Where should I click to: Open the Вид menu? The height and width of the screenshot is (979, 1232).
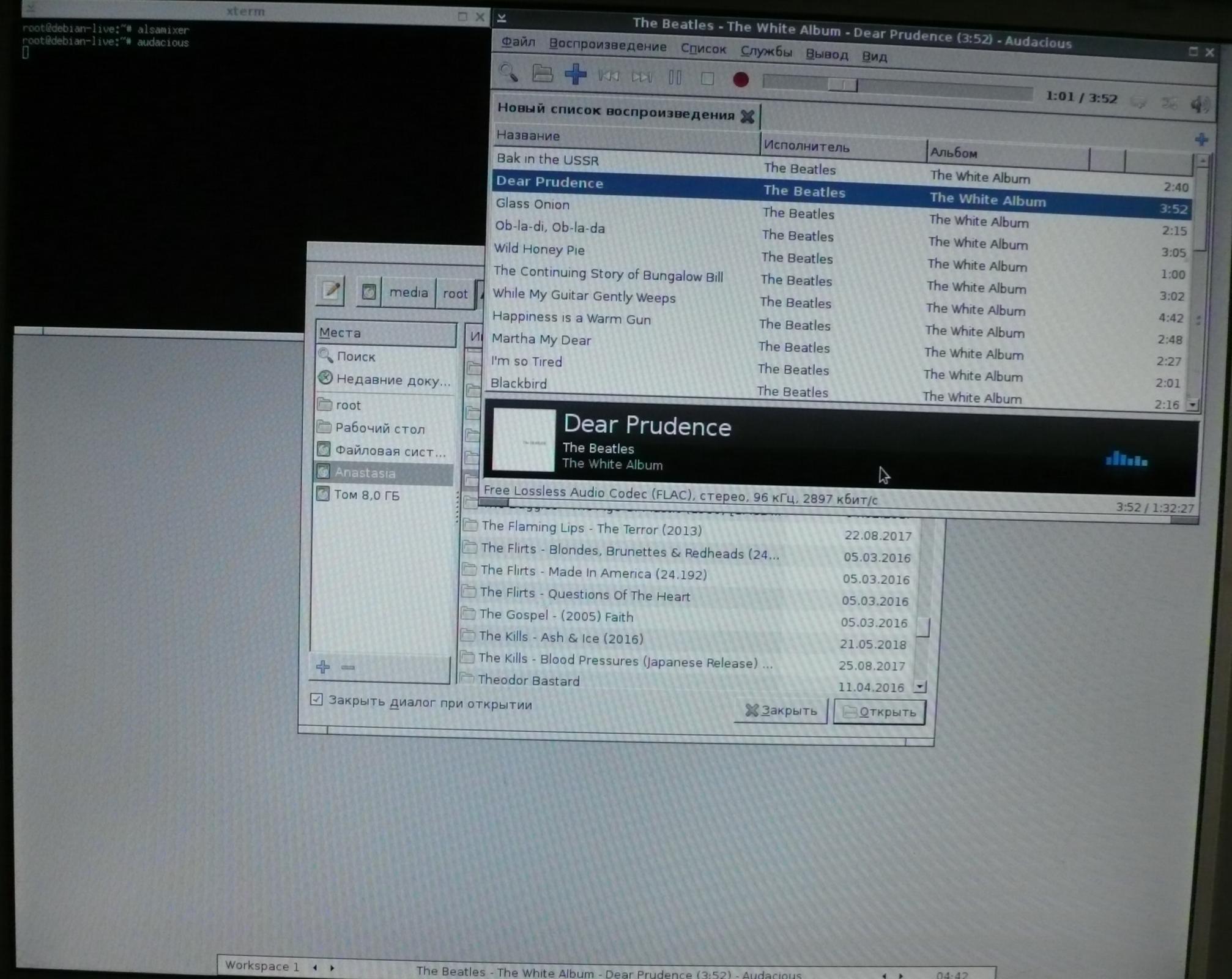coord(874,56)
